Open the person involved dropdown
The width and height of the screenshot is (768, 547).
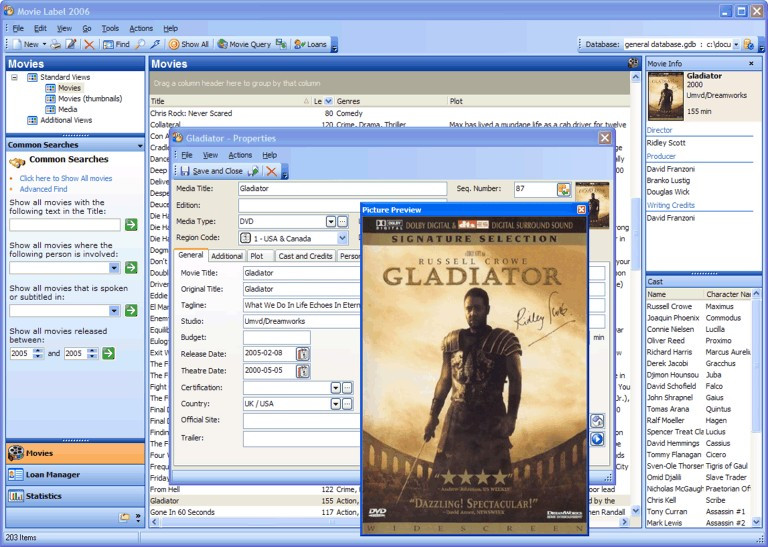114,268
